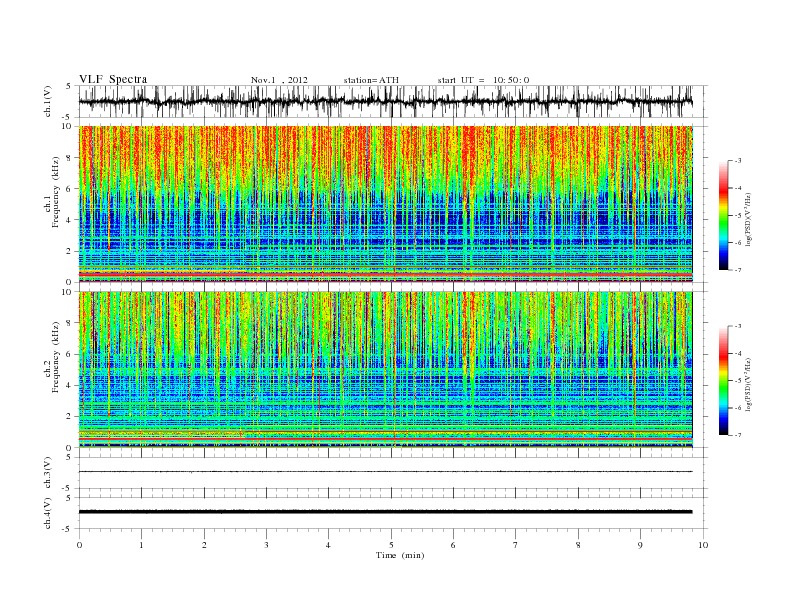The image size is (792, 612).
Task: Click the "Time (min)" axis label
Action: coord(400,555)
